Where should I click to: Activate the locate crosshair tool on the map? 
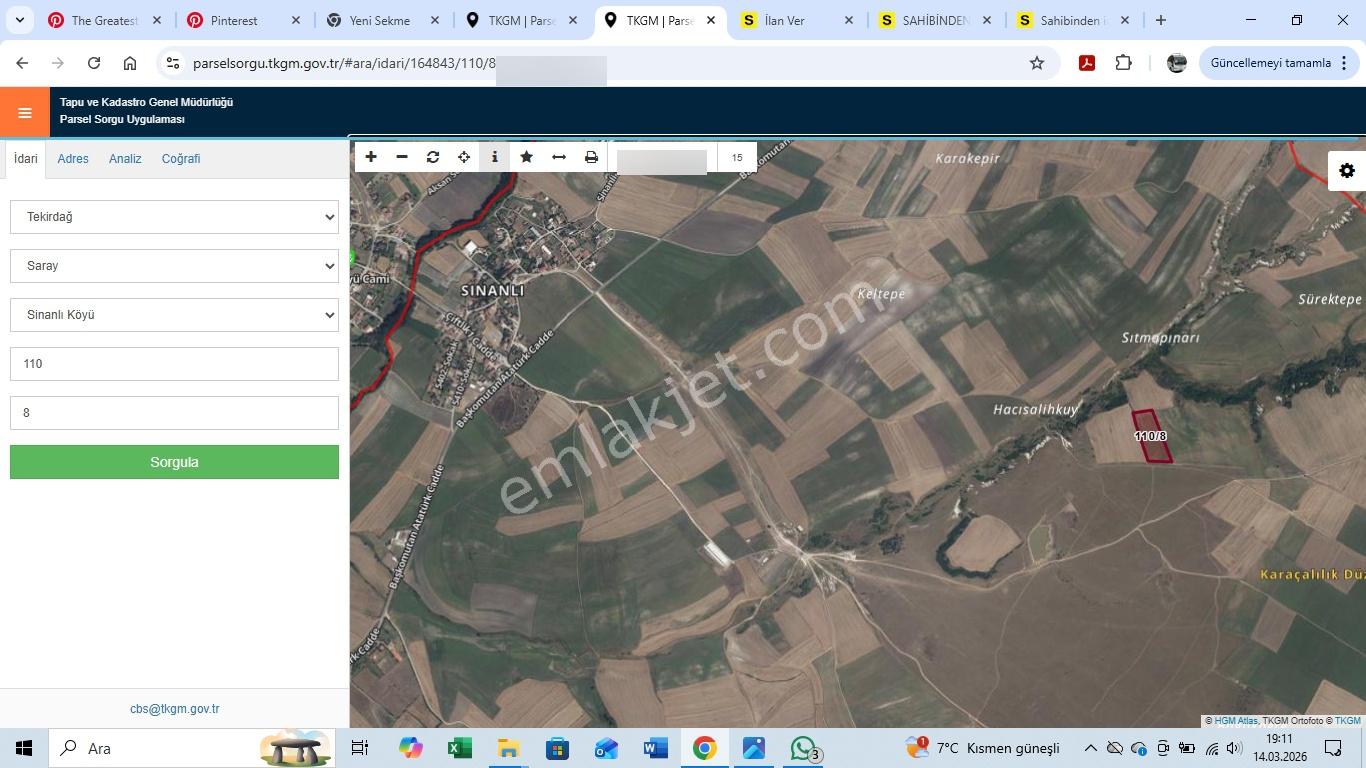click(x=464, y=157)
